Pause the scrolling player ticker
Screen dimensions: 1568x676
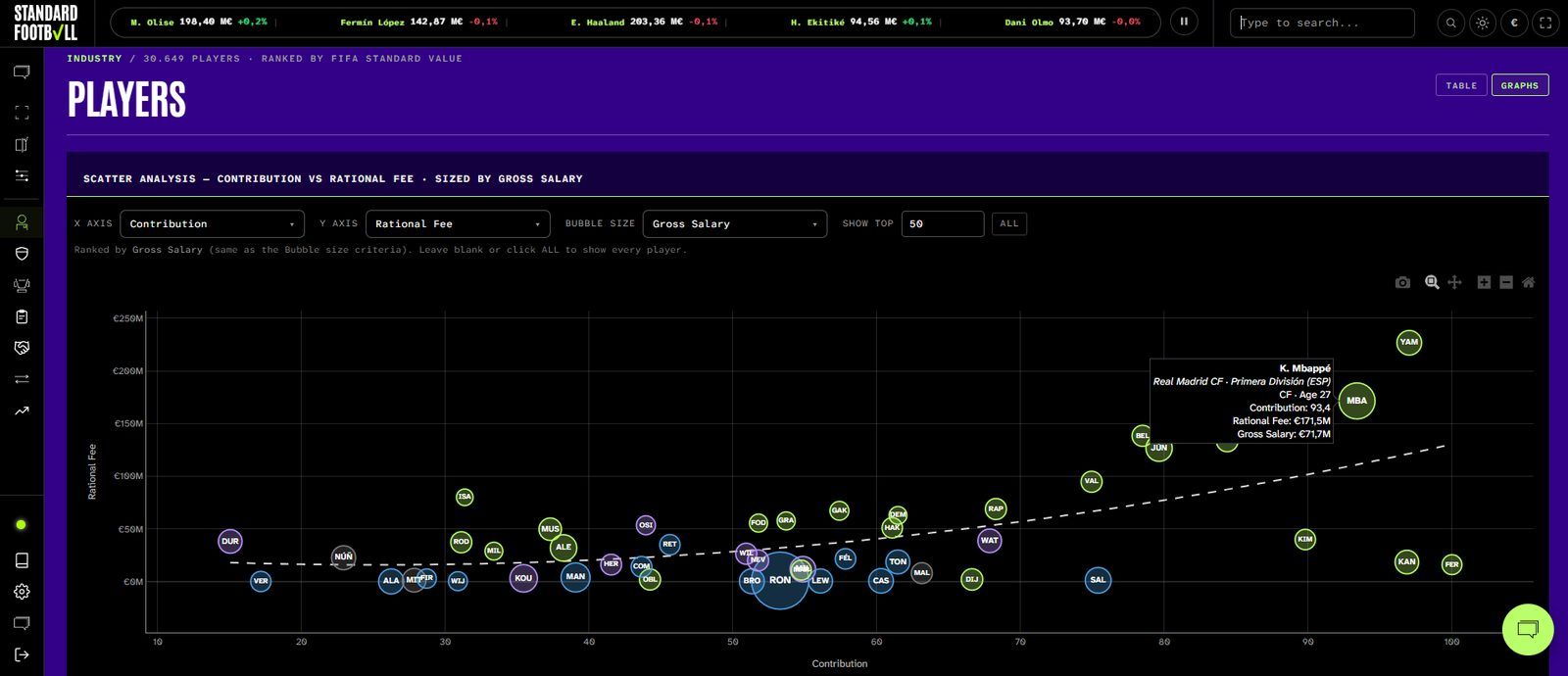tap(1184, 22)
